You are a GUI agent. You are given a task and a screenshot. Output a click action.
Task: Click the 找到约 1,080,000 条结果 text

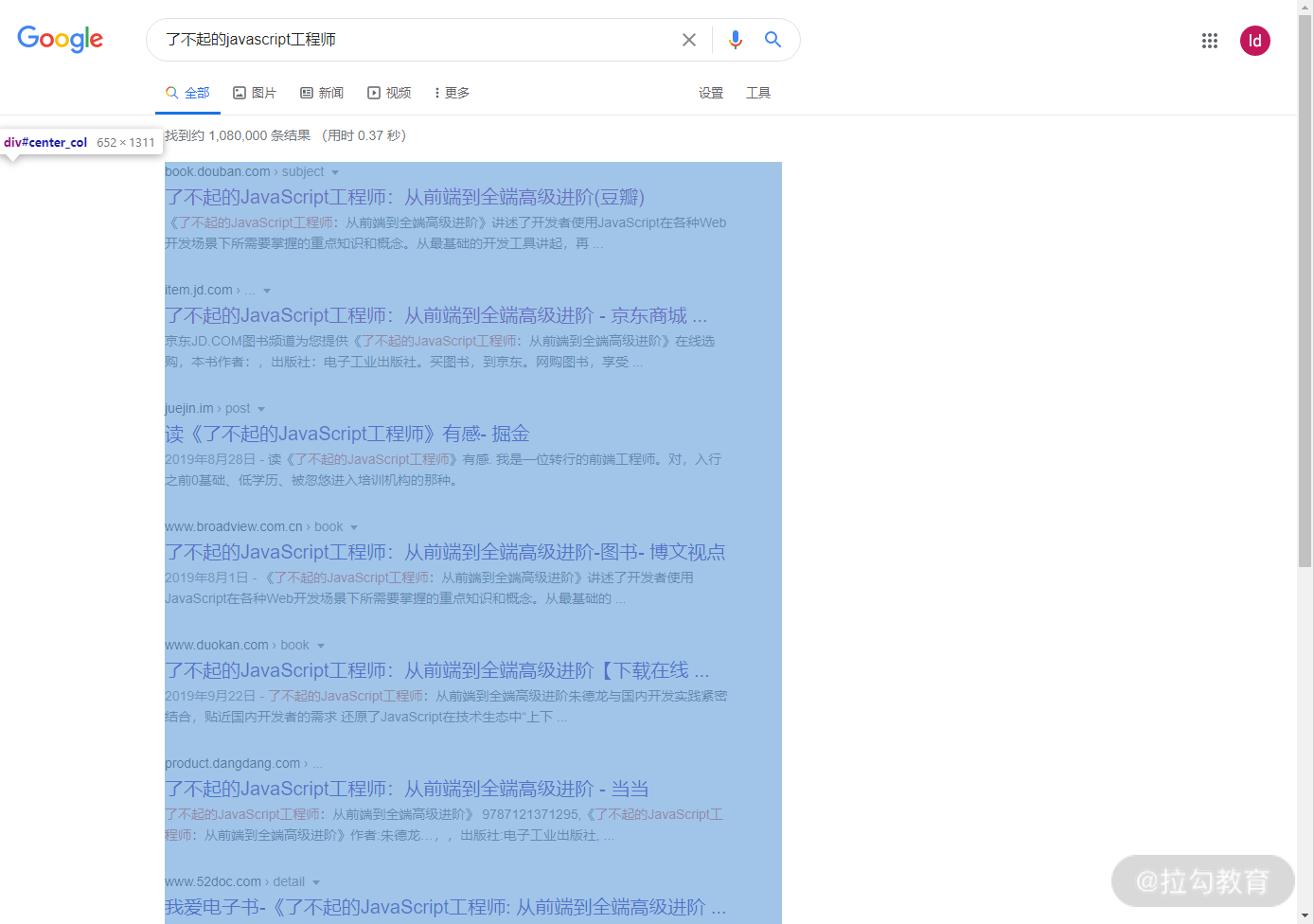tap(238, 135)
